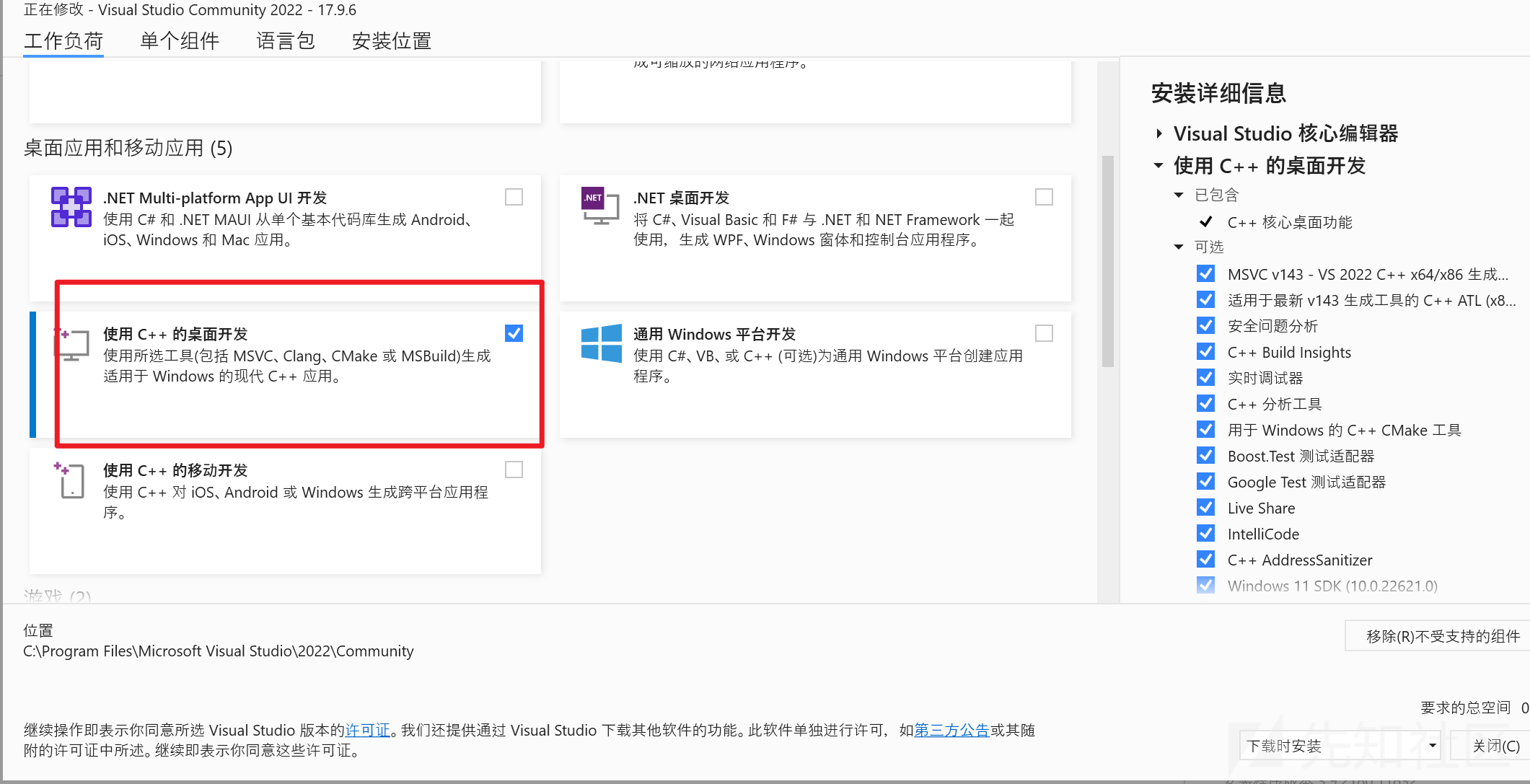Select the .NET 桌面开发 workload title
Image resolution: width=1530 pixels, height=784 pixels.
(682, 198)
